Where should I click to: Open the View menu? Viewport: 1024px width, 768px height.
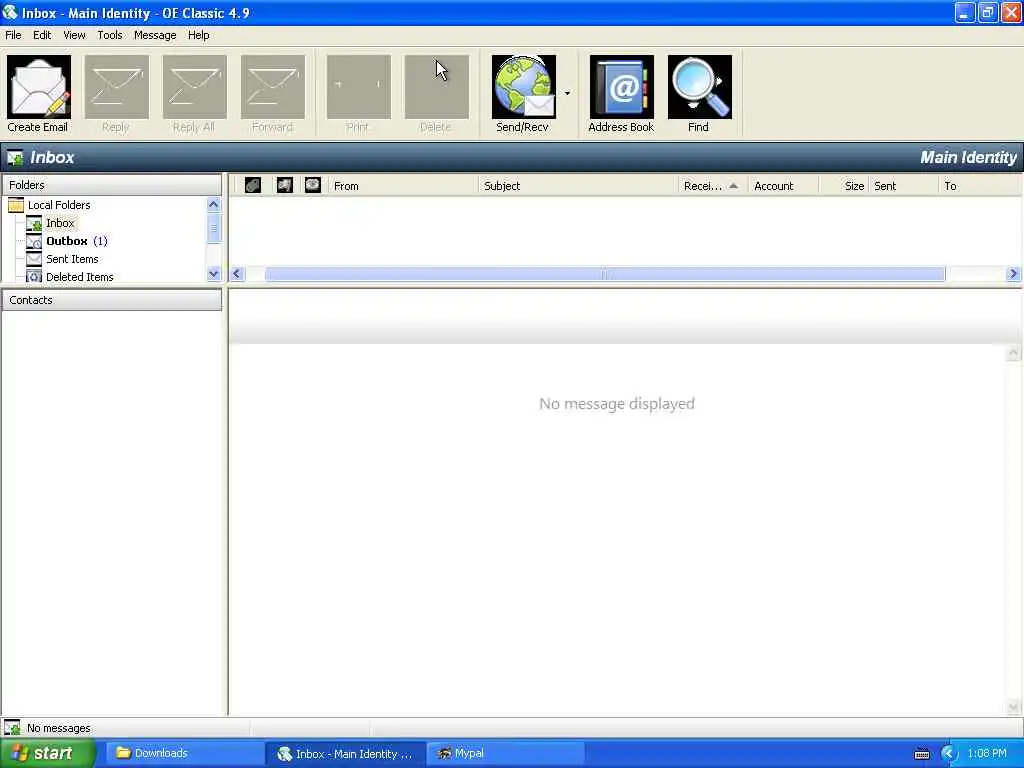[74, 35]
